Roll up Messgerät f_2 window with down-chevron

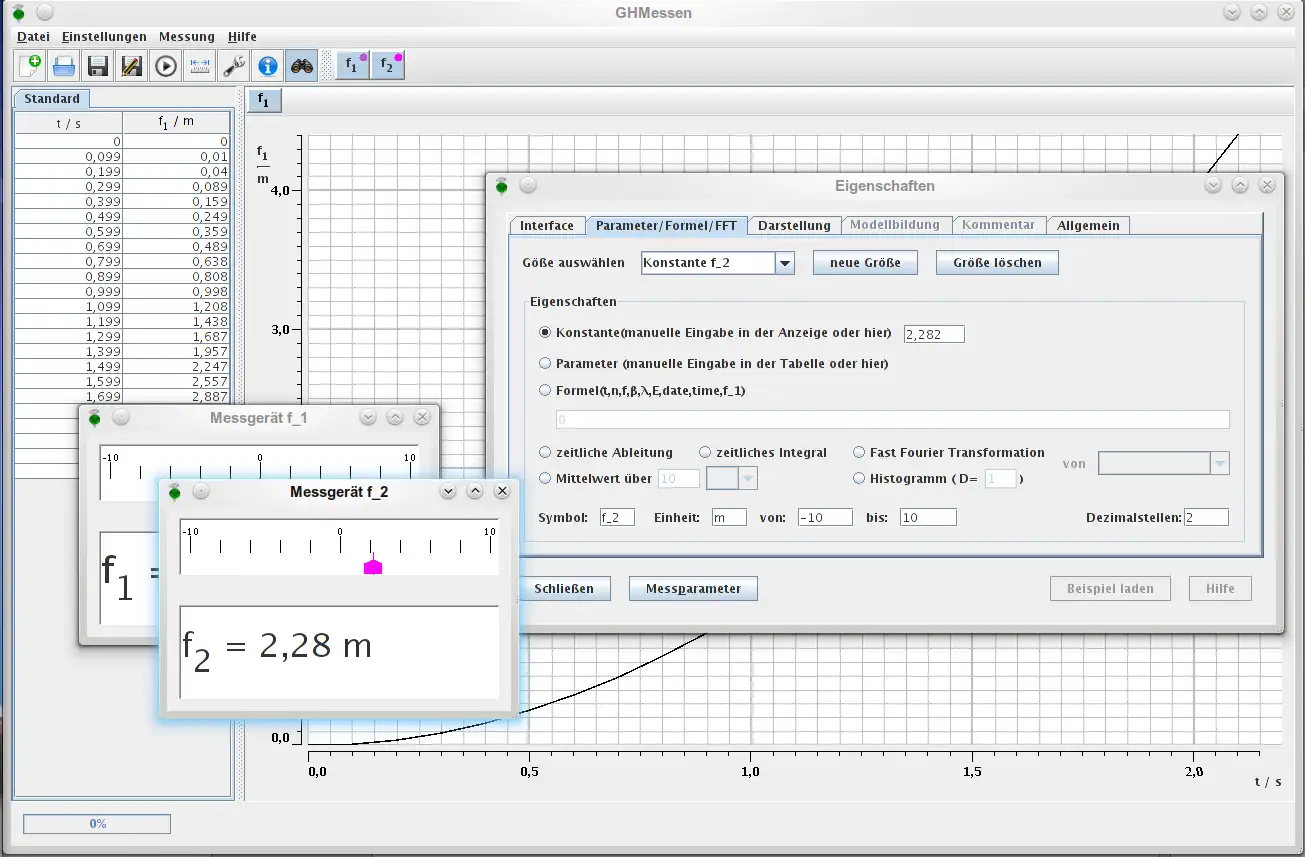pos(448,491)
